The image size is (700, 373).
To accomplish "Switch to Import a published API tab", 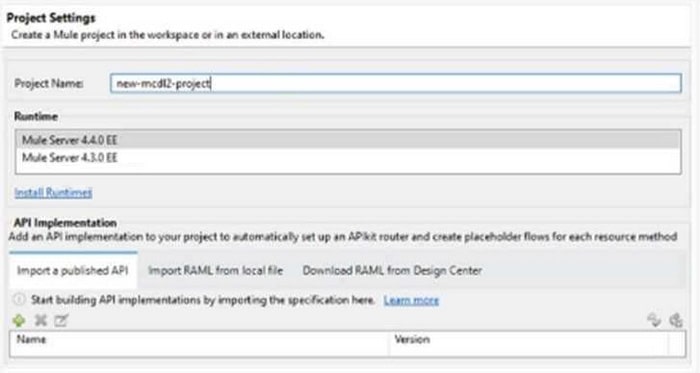I will coord(73,270).
